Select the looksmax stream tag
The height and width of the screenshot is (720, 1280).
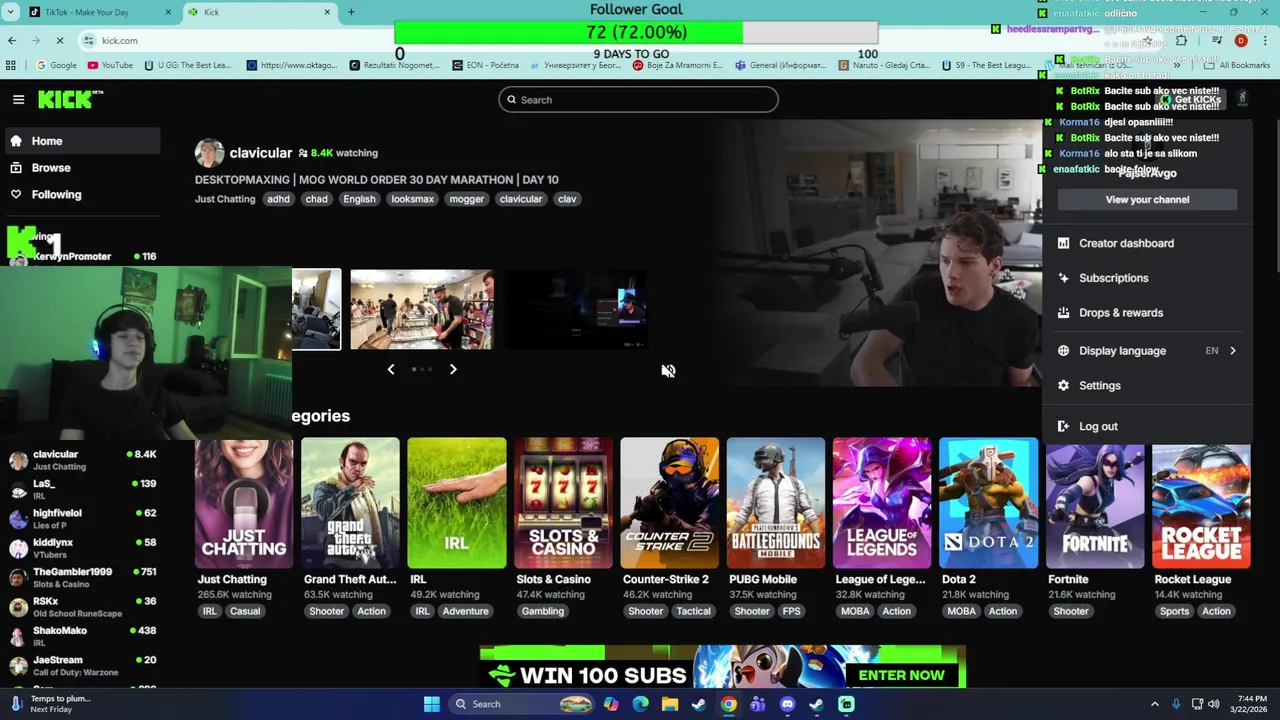click(412, 199)
